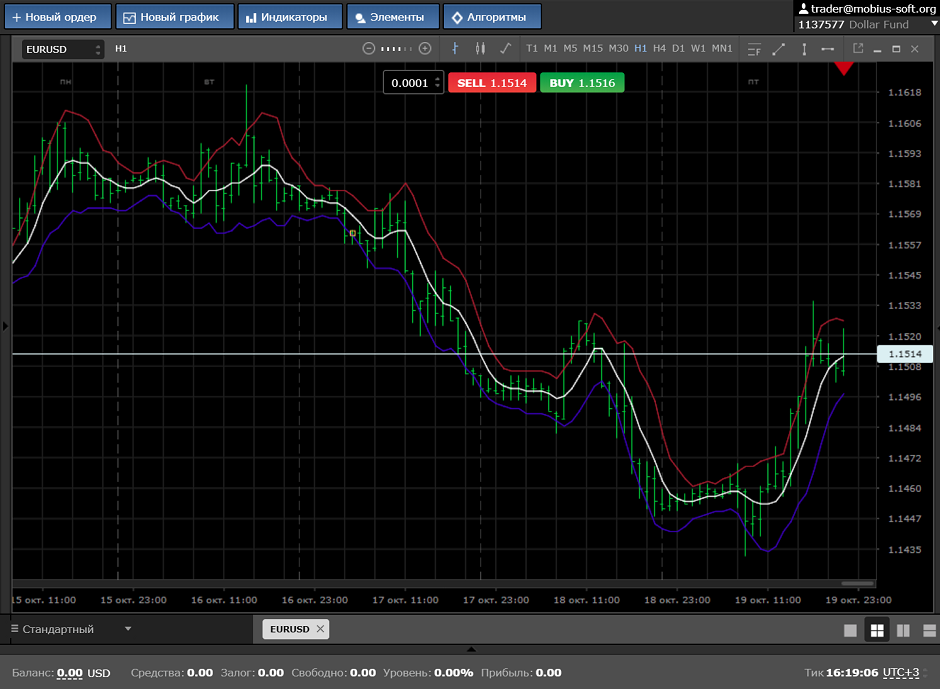Minimize the EURUSD chart panel
The height and width of the screenshot is (689, 940).
coord(877,50)
